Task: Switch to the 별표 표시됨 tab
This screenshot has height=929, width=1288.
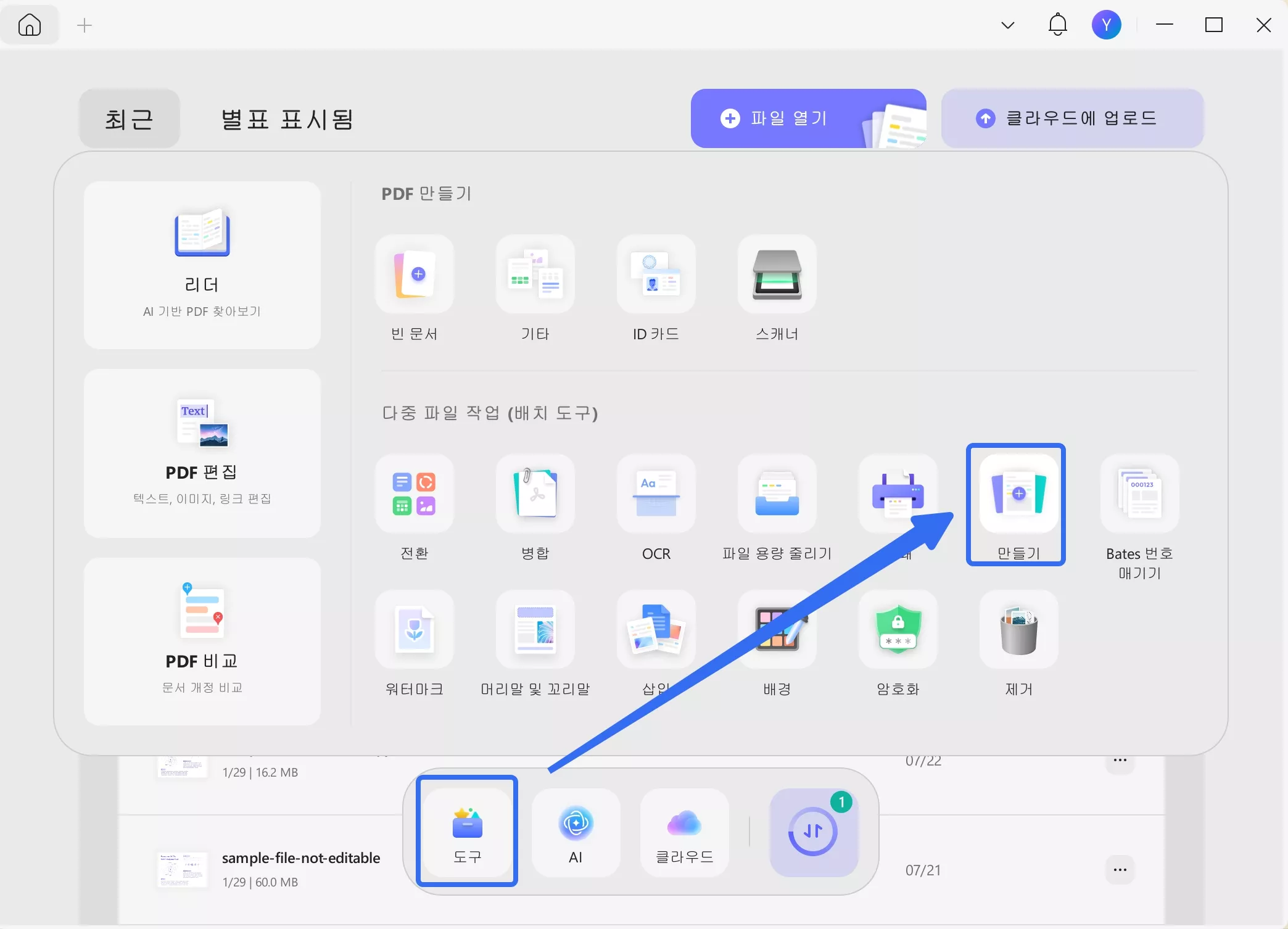Action: click(287, 119)
